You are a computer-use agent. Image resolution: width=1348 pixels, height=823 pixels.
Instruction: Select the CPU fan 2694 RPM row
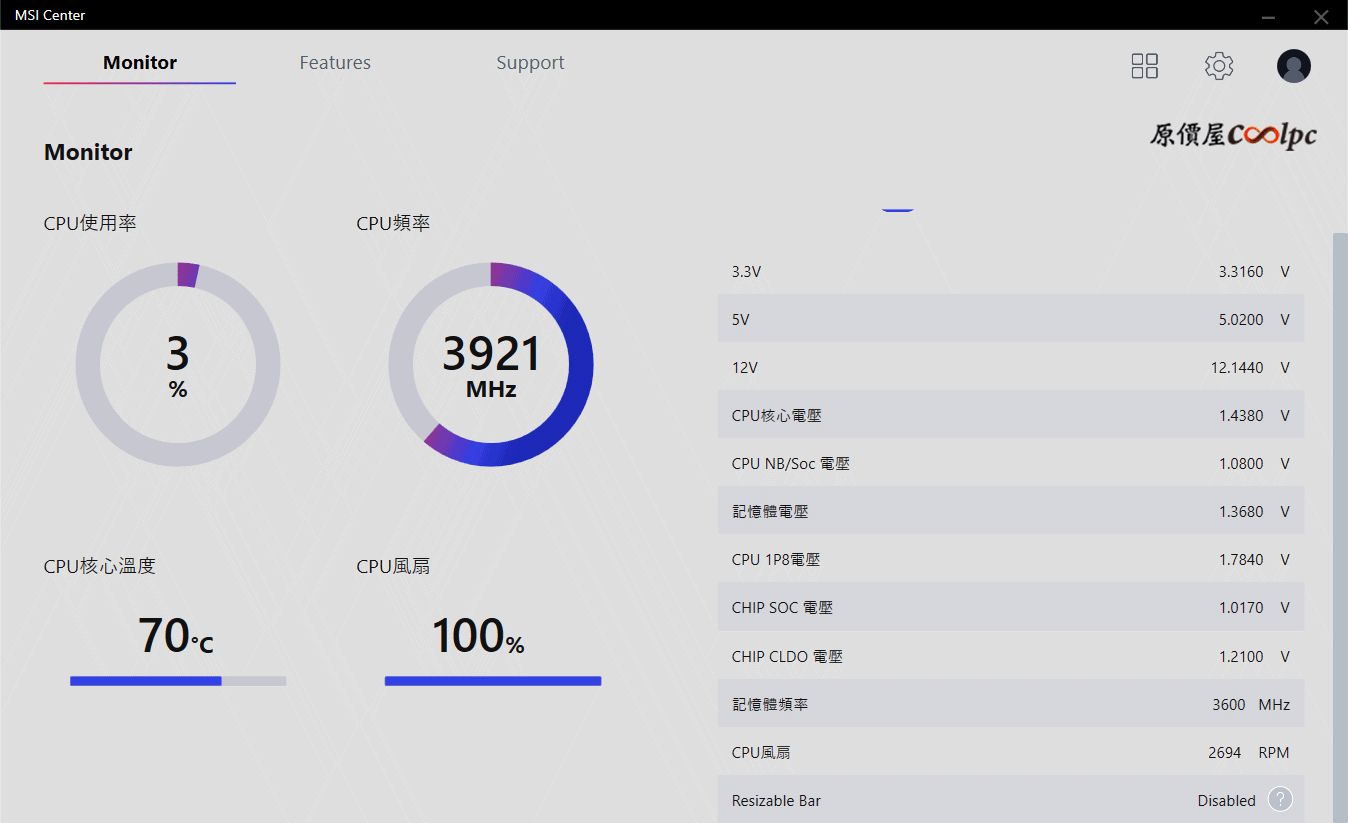click(1010, 753)
